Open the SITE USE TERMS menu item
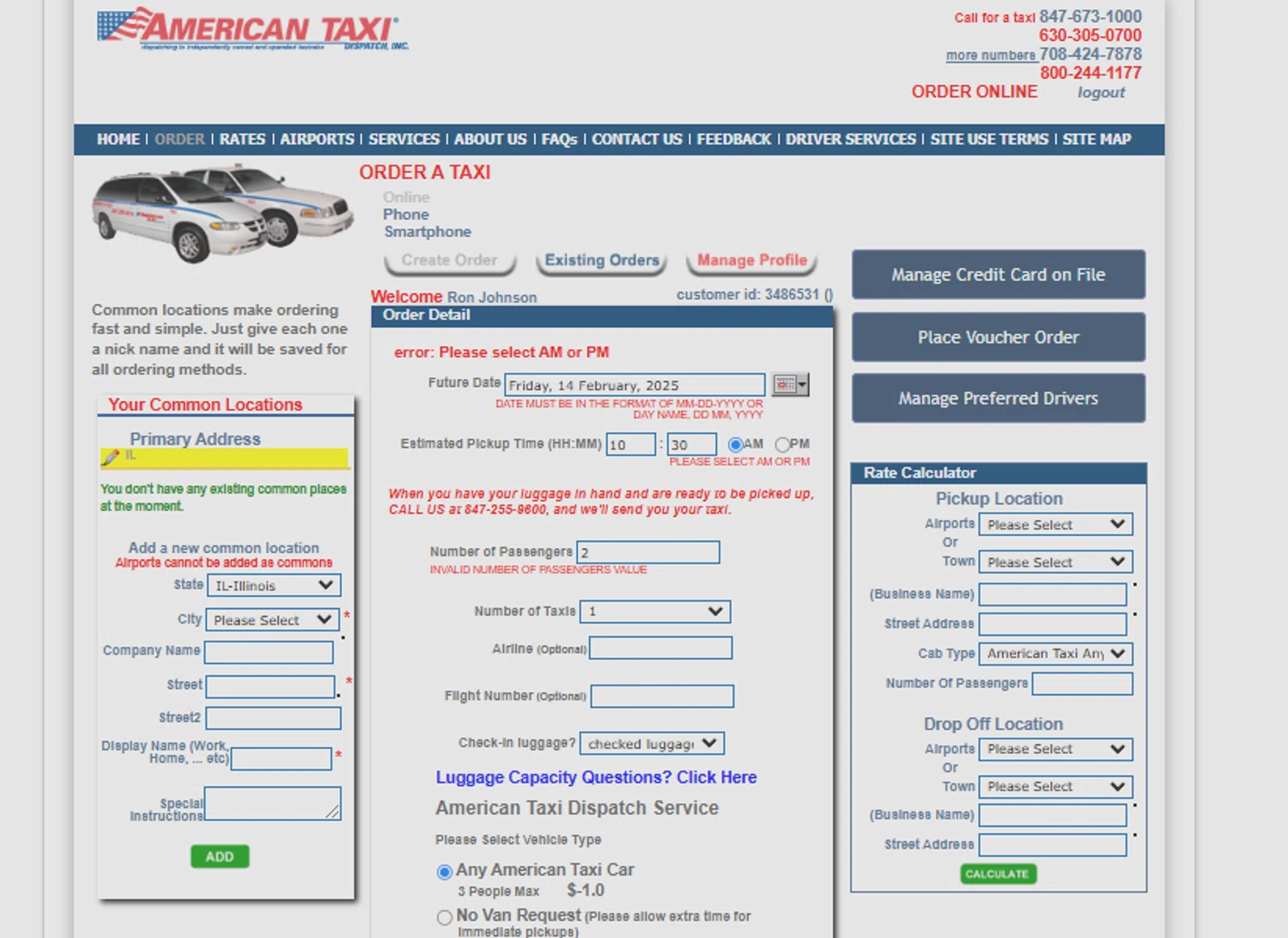The width and height of the screenshot is (1288, 938). point(989,139)
